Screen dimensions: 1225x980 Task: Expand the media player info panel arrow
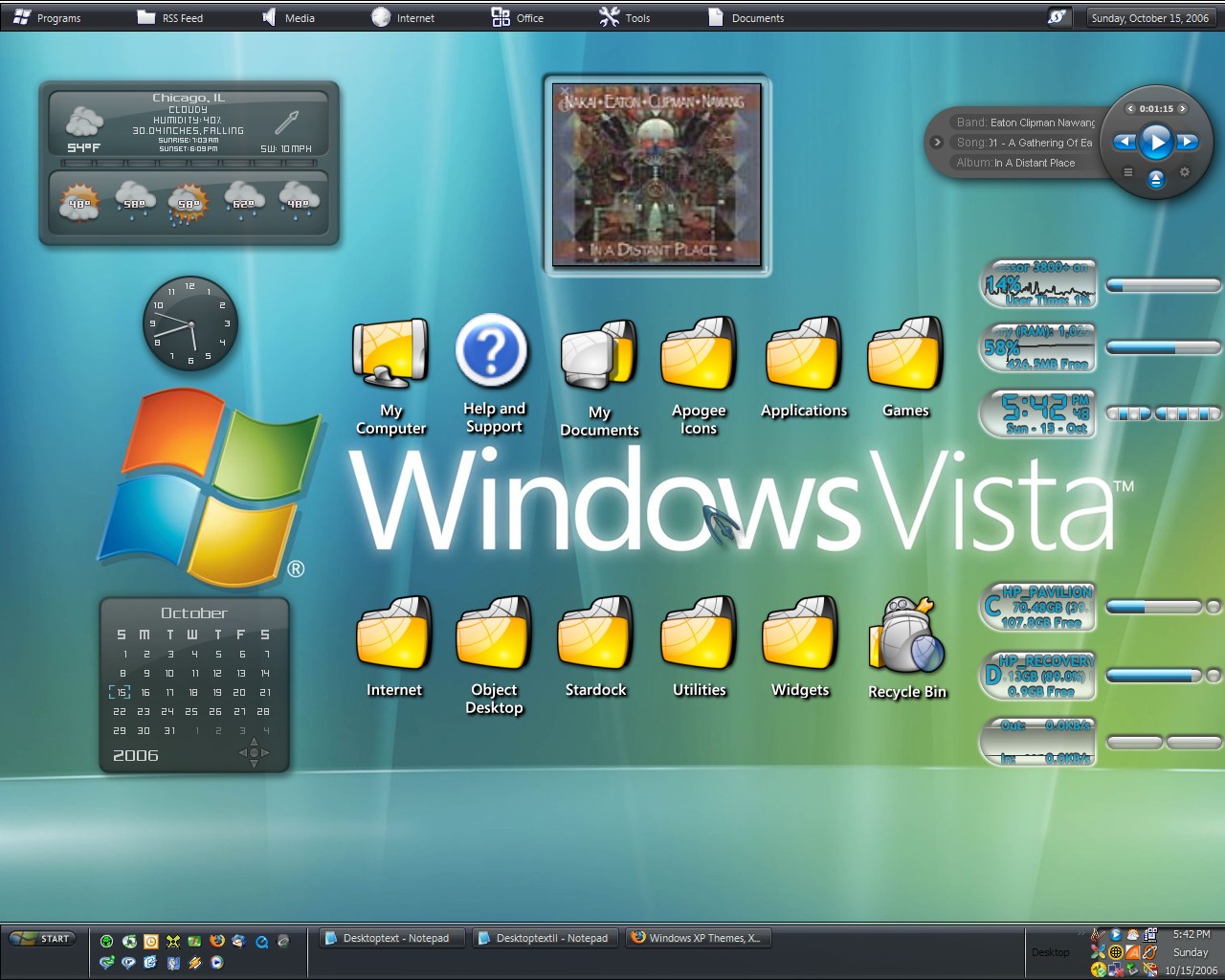938,143
